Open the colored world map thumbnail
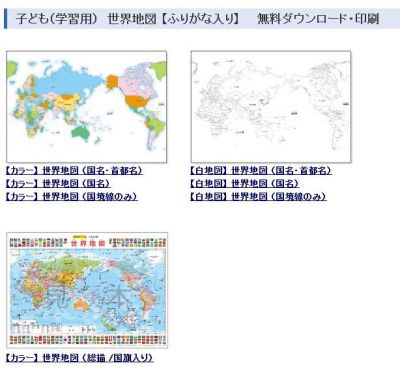 [87, 107]
